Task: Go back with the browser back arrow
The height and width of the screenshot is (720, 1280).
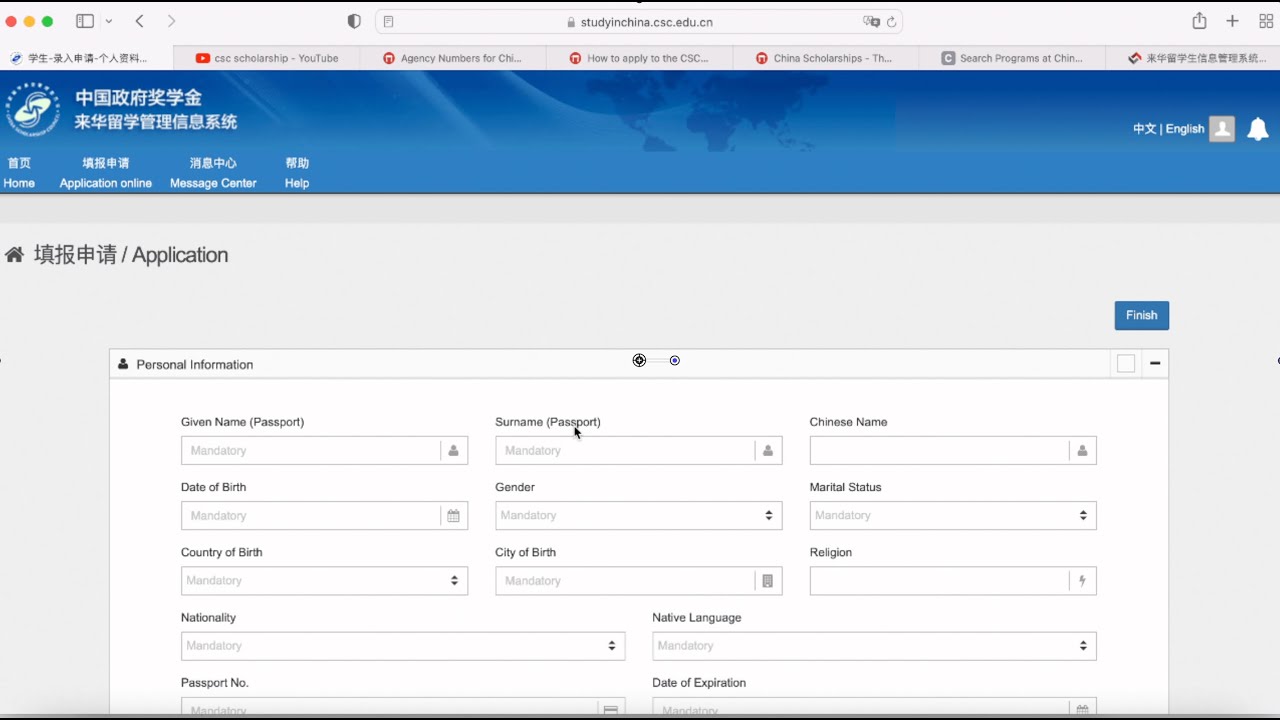Action: 139,21
